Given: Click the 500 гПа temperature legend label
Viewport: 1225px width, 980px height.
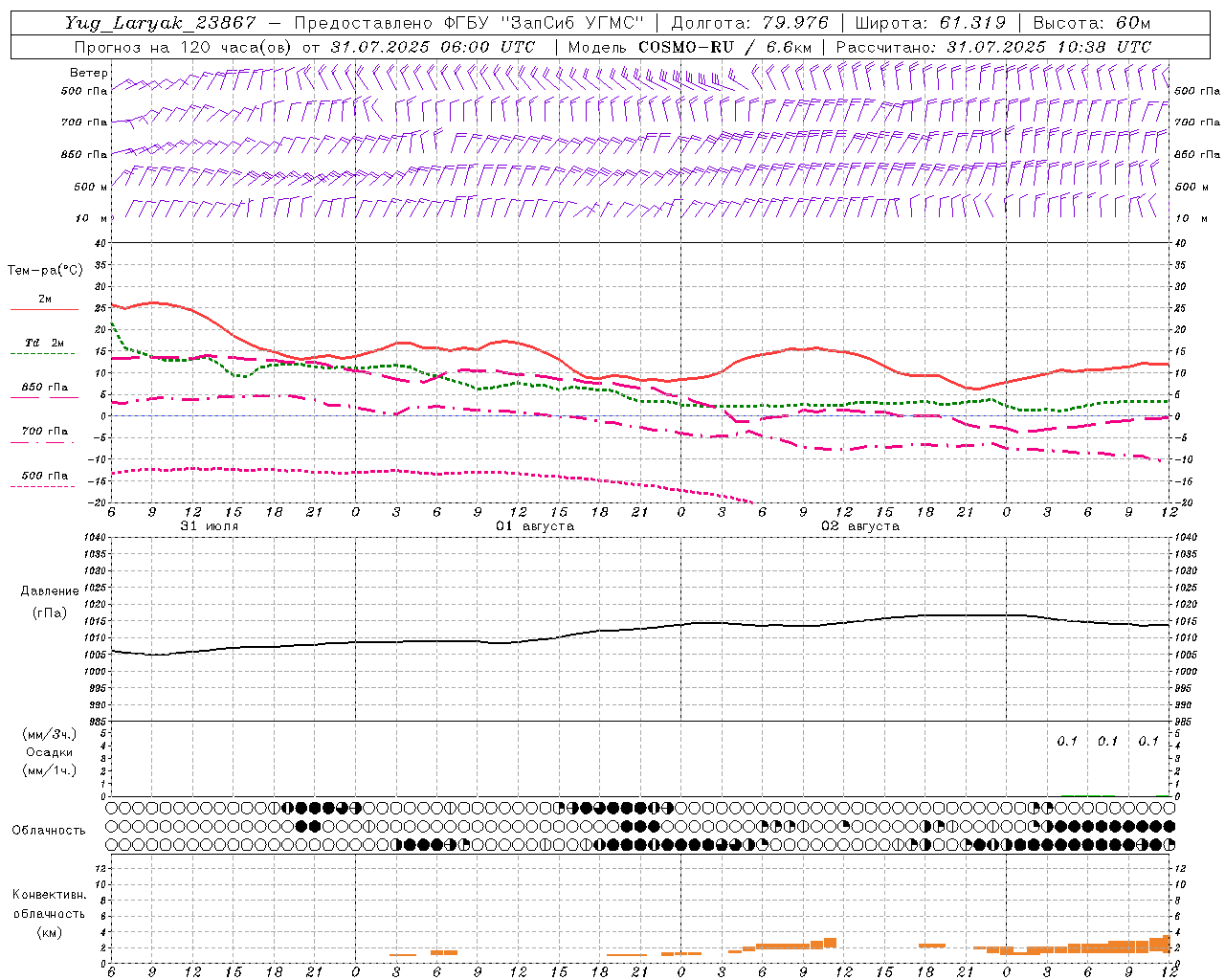Looking at the screenshot, I should [x=45, y=476].
